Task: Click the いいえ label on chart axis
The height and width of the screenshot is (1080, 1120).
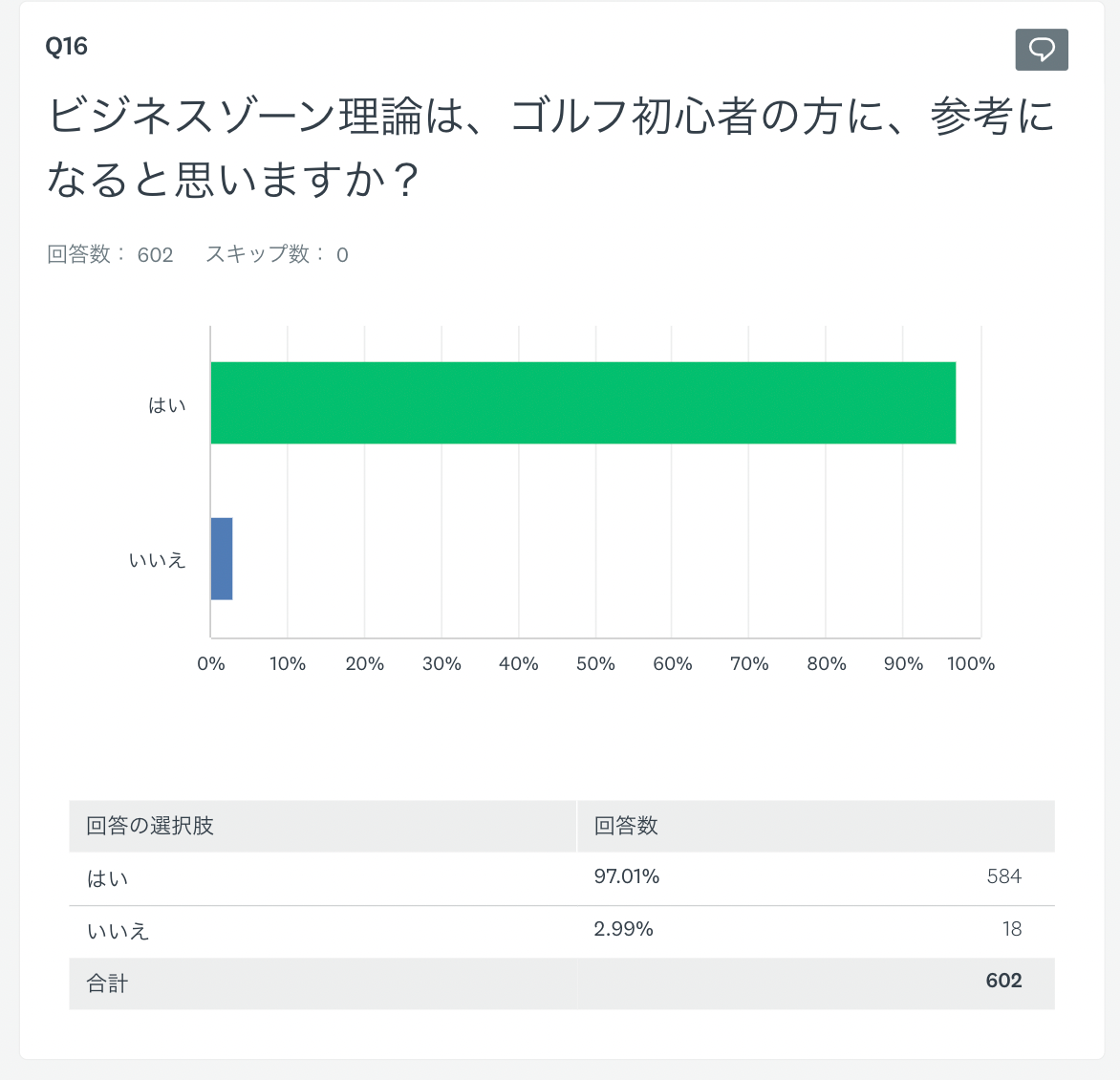Action: (x=157, y=560)
